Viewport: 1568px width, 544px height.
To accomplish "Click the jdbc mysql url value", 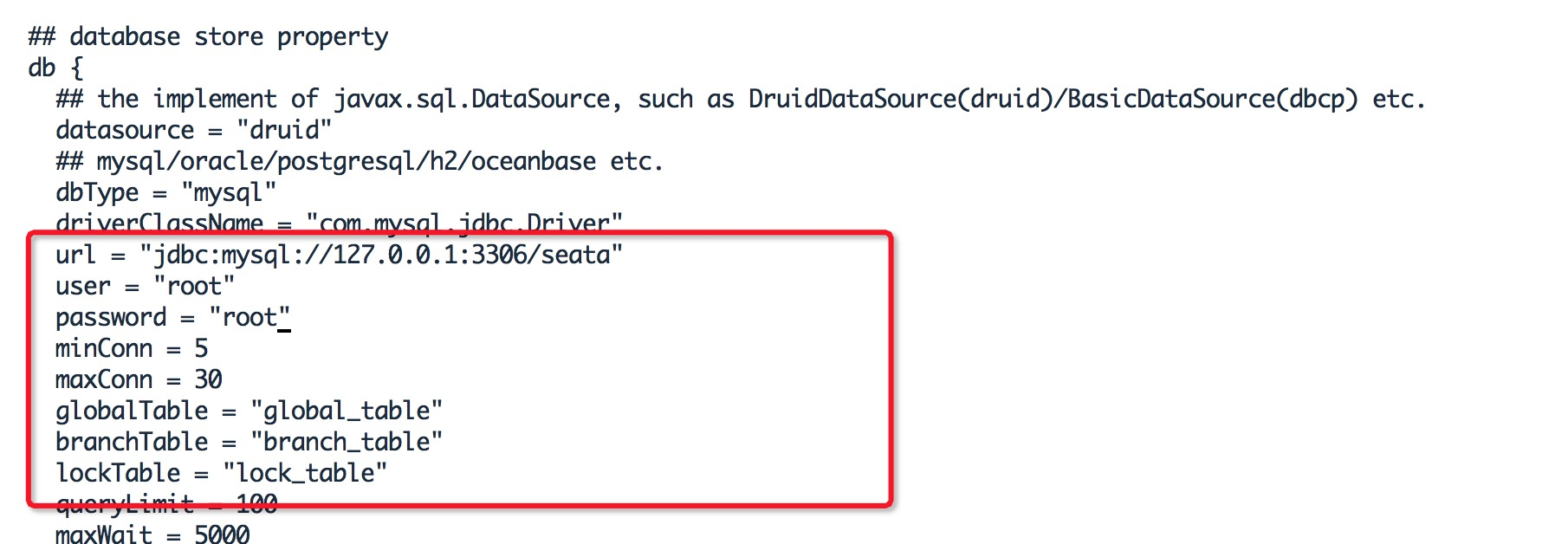I will 381,255.
